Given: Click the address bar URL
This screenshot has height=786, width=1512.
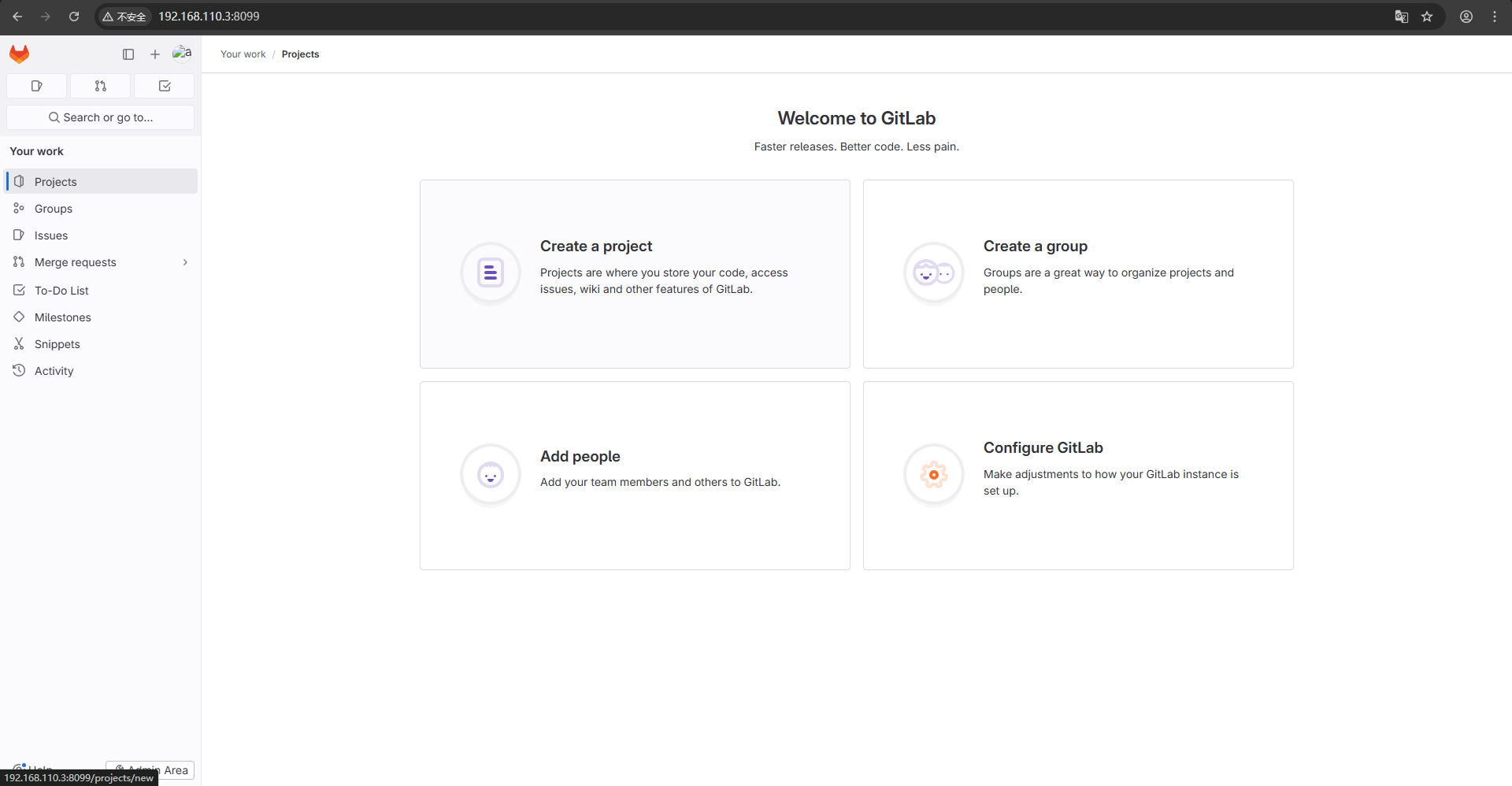Looking at the screenshot, I should (x=209, y=17).
